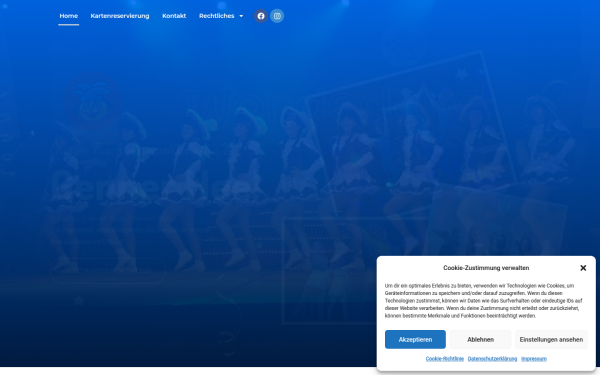Open the Cookie-Richtlinie link

coord(445,359)
